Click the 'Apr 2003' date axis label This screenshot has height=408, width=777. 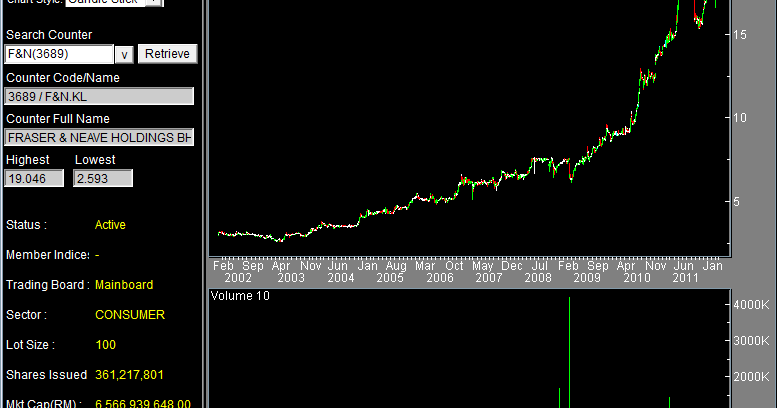289,272
